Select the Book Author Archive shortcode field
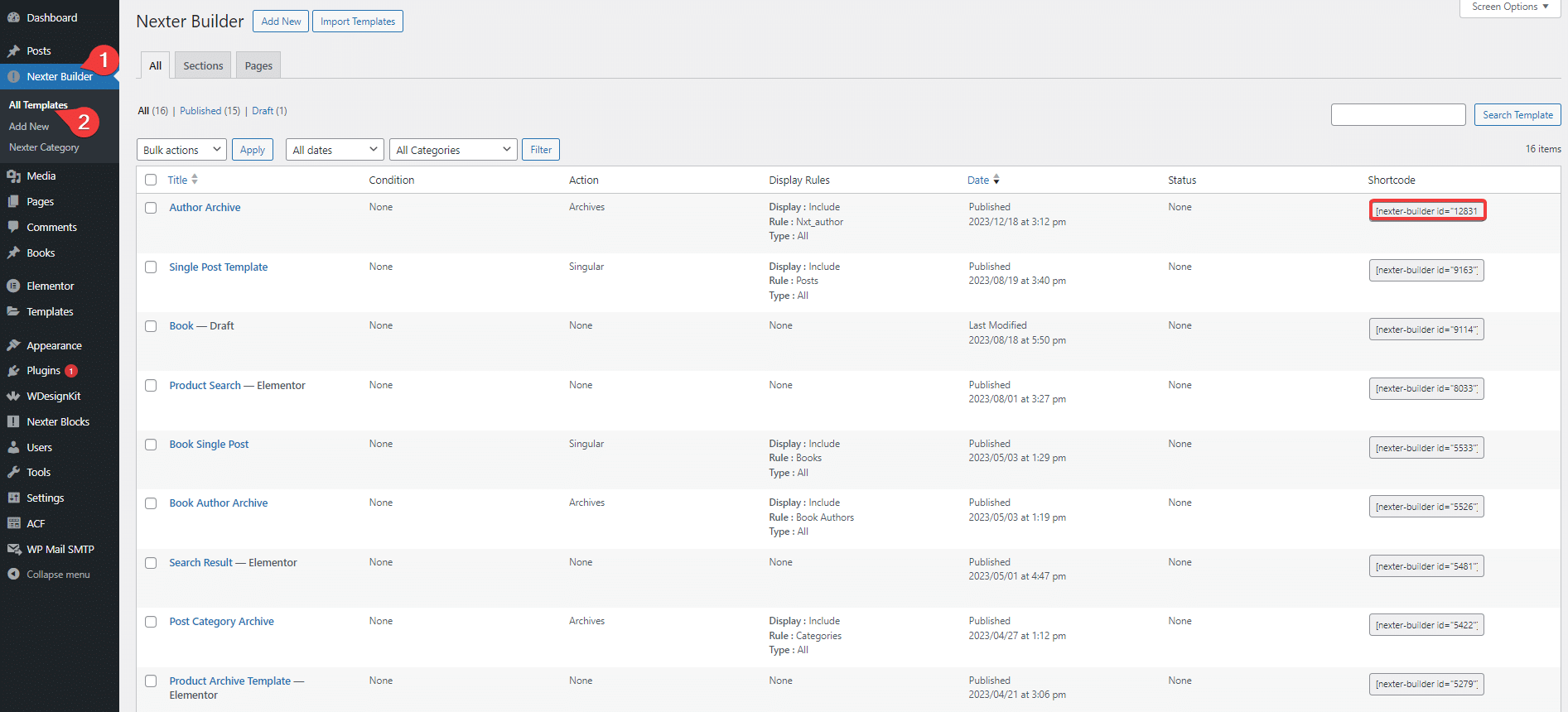Screen dimensions: 1568x712 click(1426, 507)
